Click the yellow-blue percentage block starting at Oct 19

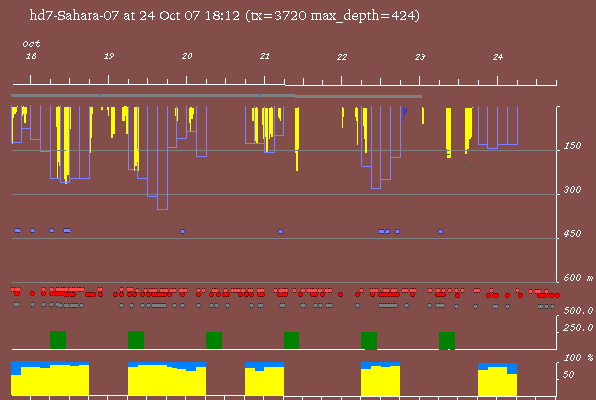(167, 379)
